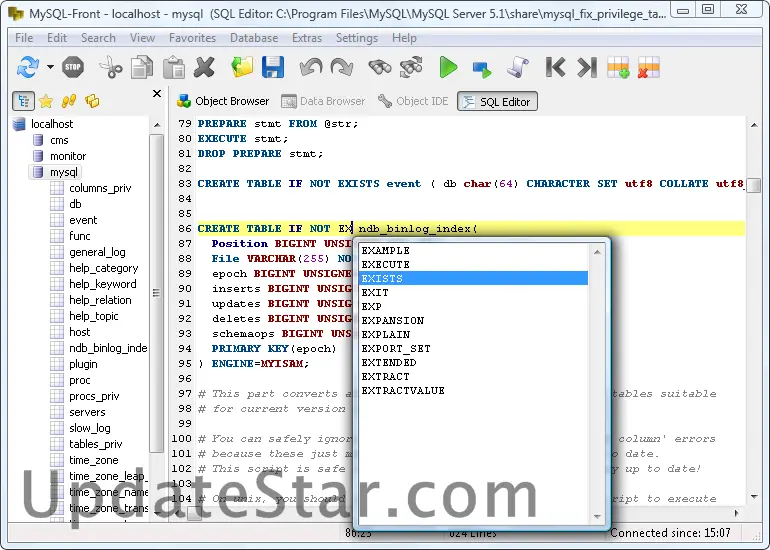770x550 pixels.
Task: Select the event table
Action: point(83,220)
